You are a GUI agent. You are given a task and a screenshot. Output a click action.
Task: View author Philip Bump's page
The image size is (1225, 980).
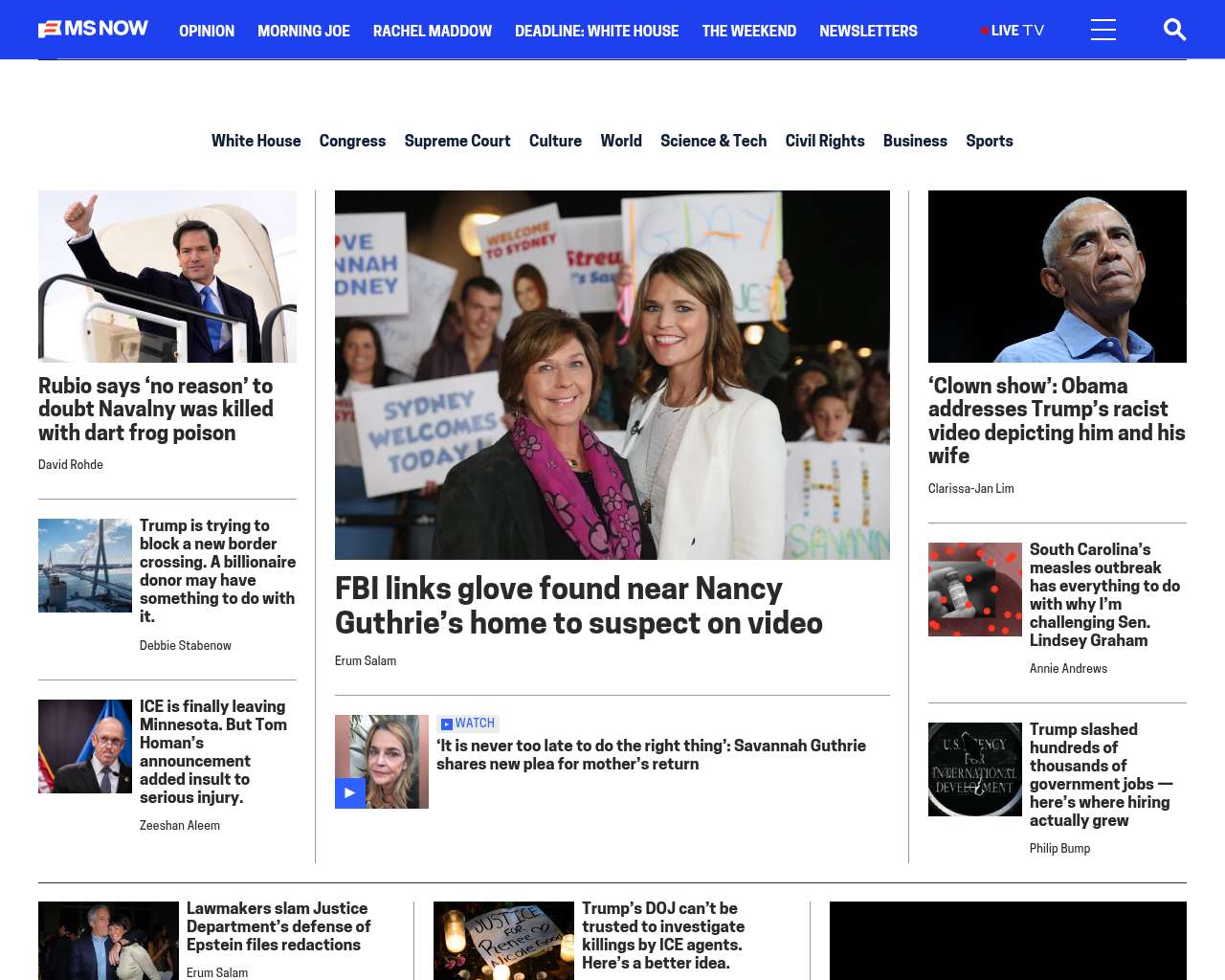(x=1059, y=849)
